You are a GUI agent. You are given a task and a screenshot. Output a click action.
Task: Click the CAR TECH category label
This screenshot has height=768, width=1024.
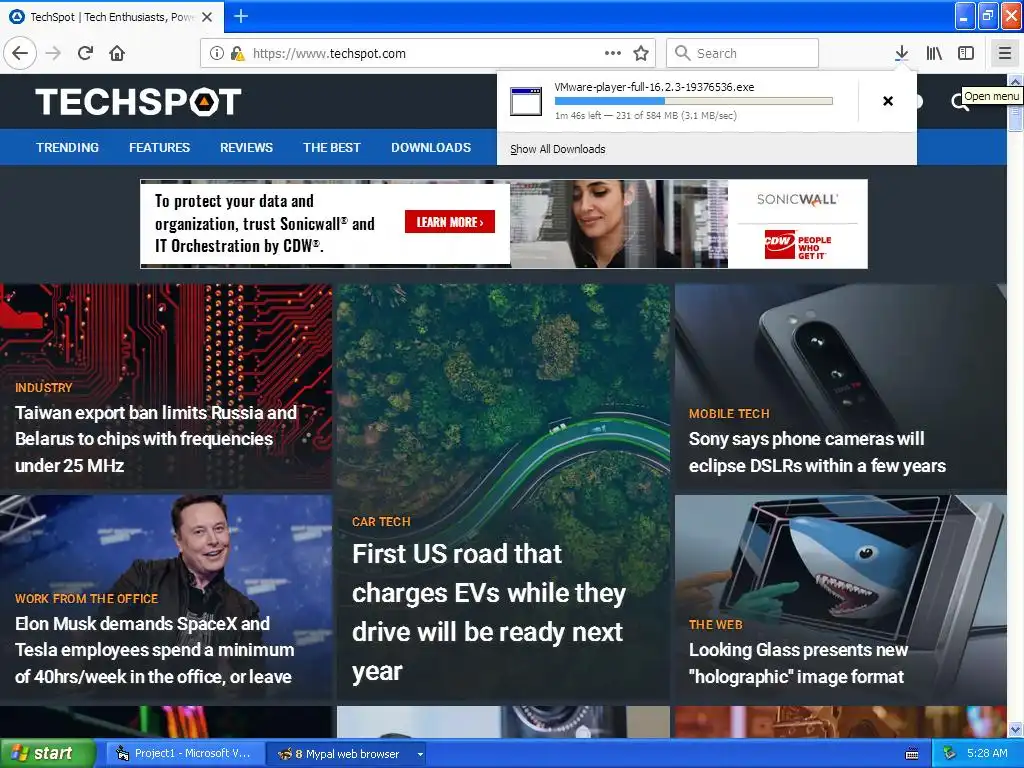pos(381,522)
